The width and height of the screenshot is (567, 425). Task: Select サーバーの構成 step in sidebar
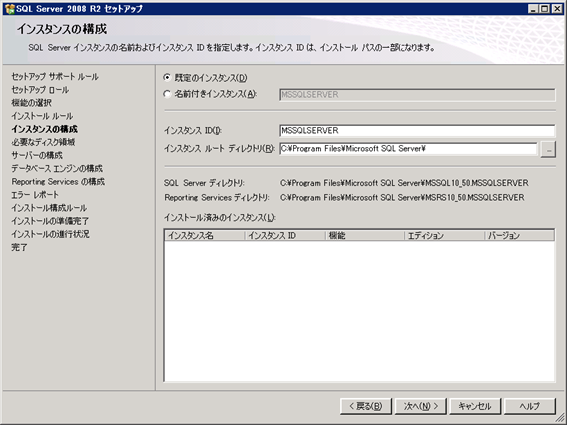point(37,156)
